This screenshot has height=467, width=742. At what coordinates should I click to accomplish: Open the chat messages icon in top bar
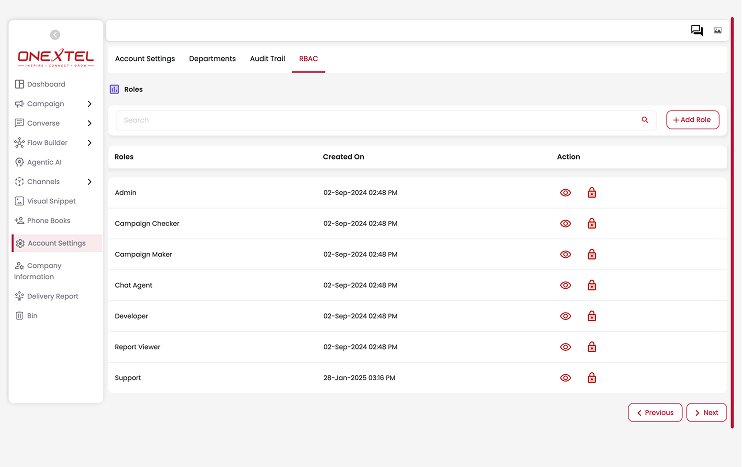(x=697, y=31)
